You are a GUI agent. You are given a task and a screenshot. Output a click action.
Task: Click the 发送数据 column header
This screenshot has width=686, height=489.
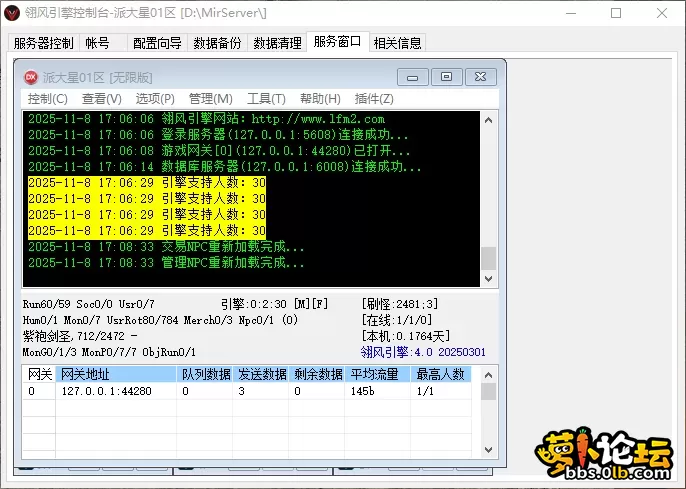261,374
